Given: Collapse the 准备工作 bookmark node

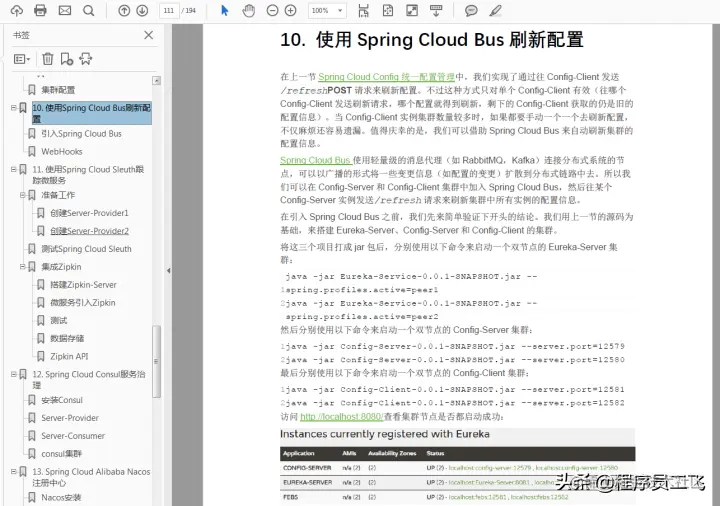Looking at the screenshot, I should [x=22, y=195].
